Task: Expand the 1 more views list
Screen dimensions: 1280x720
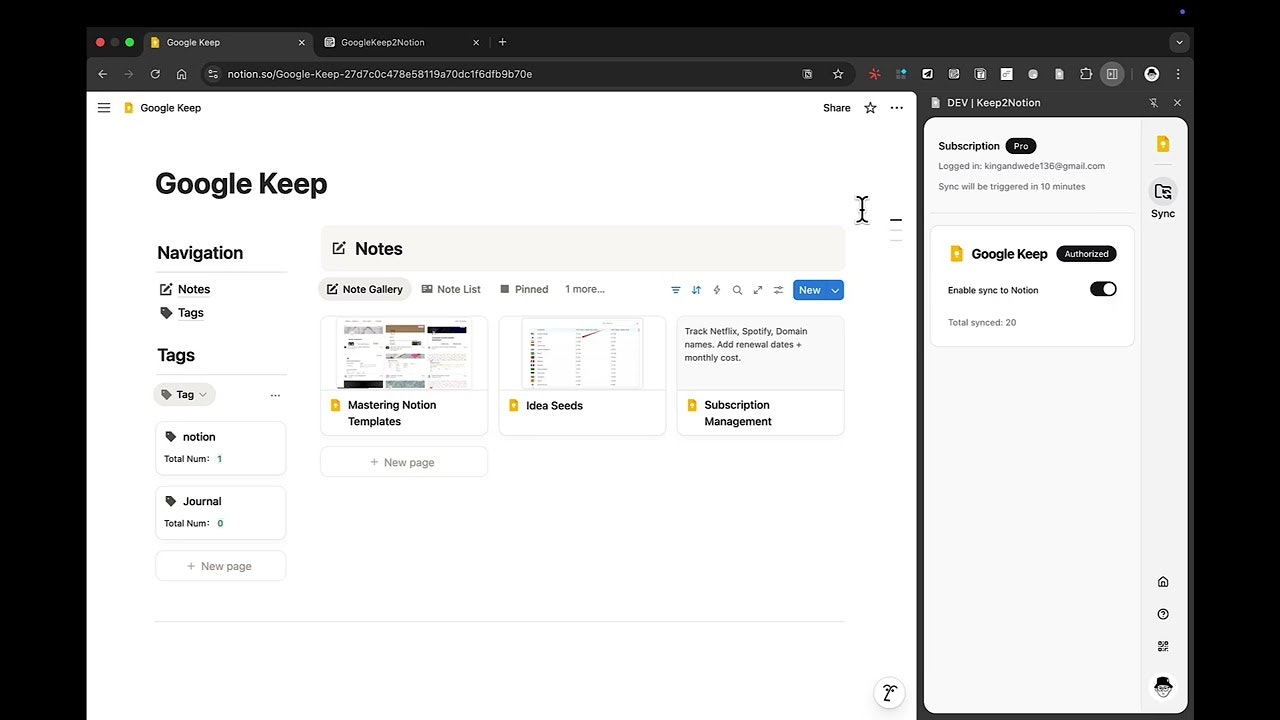Action: click(x=584, y=289)
